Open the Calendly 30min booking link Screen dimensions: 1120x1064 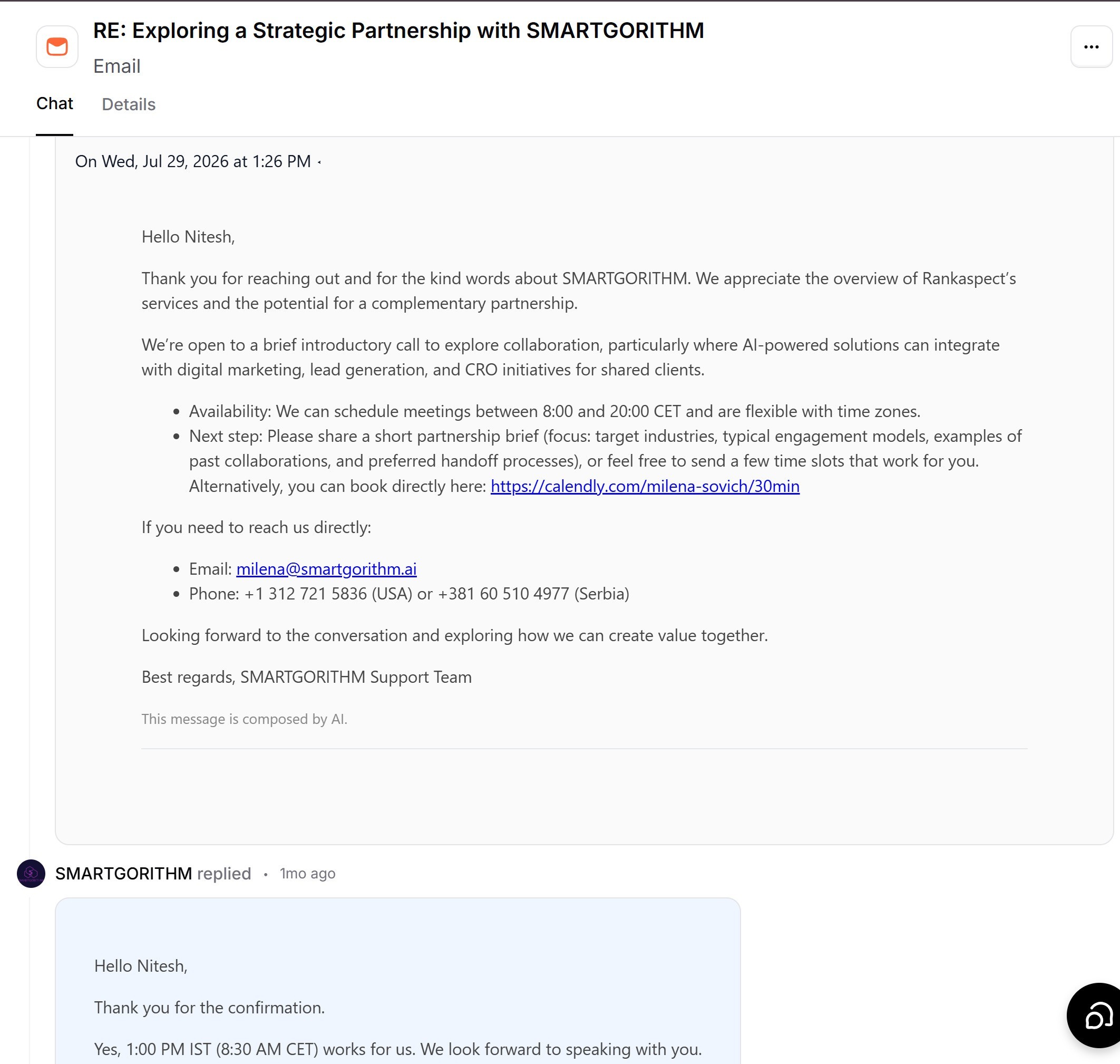[x=645, y=486]
